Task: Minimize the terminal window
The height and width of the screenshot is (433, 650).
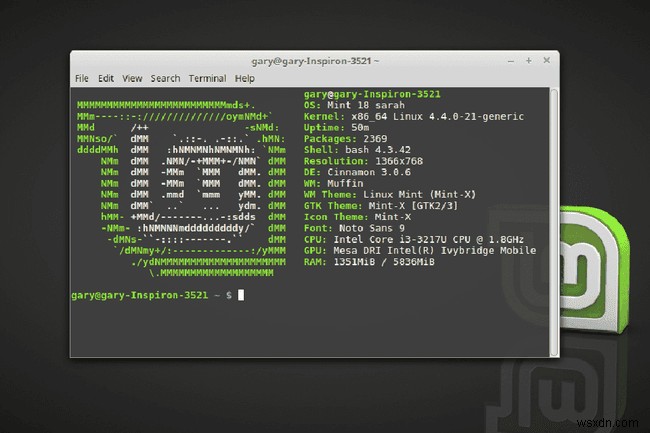Action: [511, 61]
